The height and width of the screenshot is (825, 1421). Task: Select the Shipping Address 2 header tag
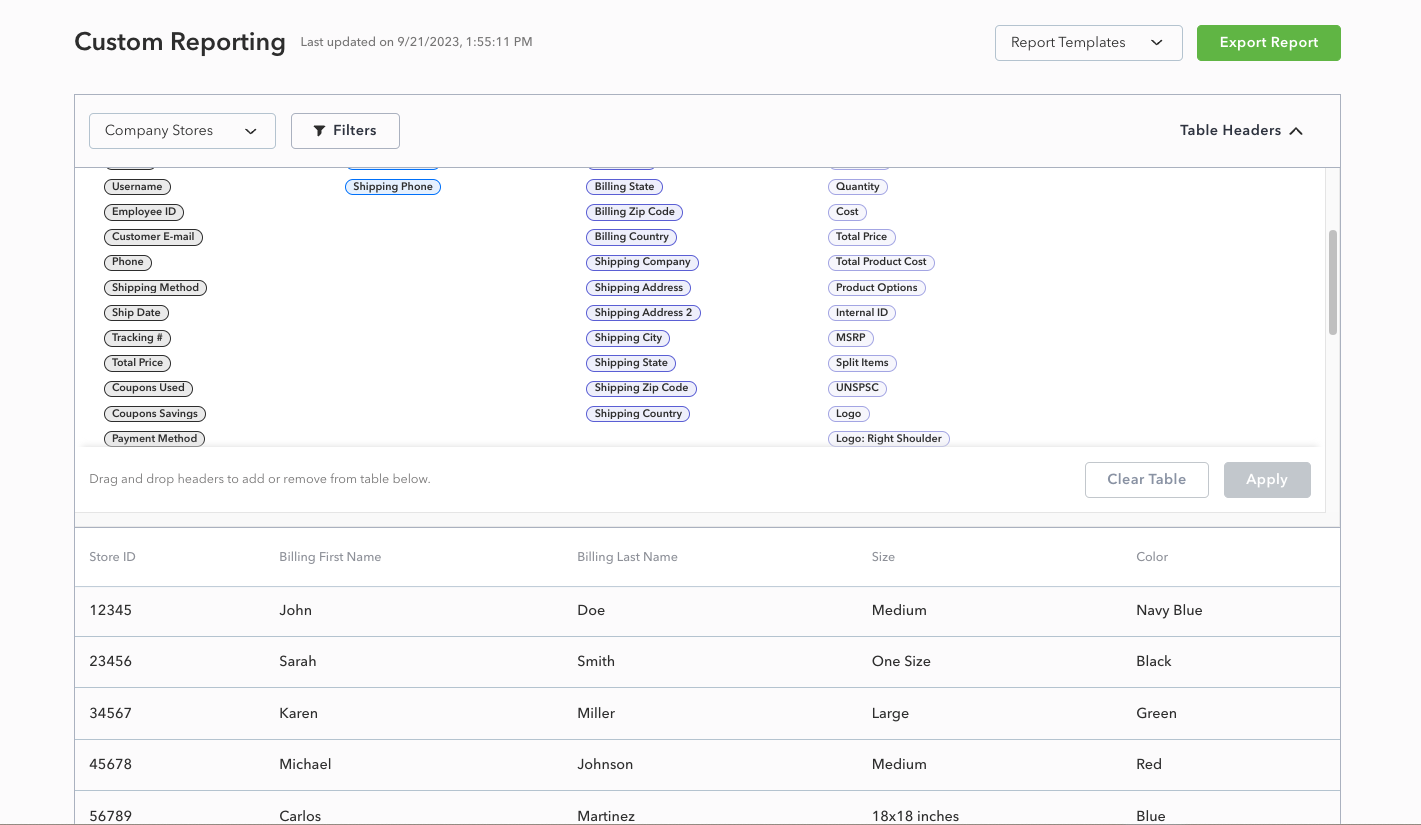point(643,313)
